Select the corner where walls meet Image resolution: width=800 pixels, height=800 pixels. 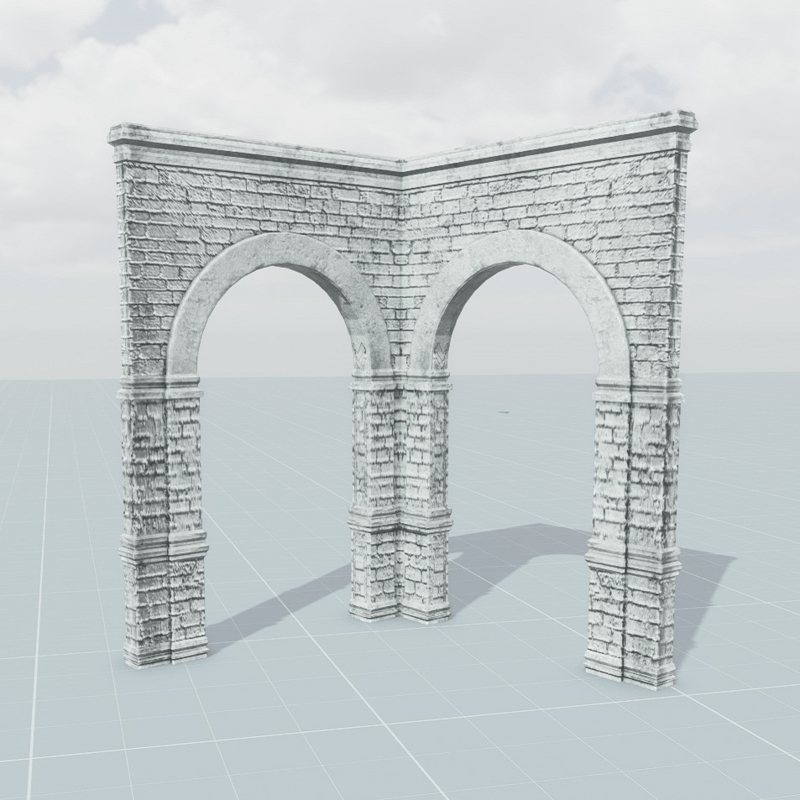400,250
